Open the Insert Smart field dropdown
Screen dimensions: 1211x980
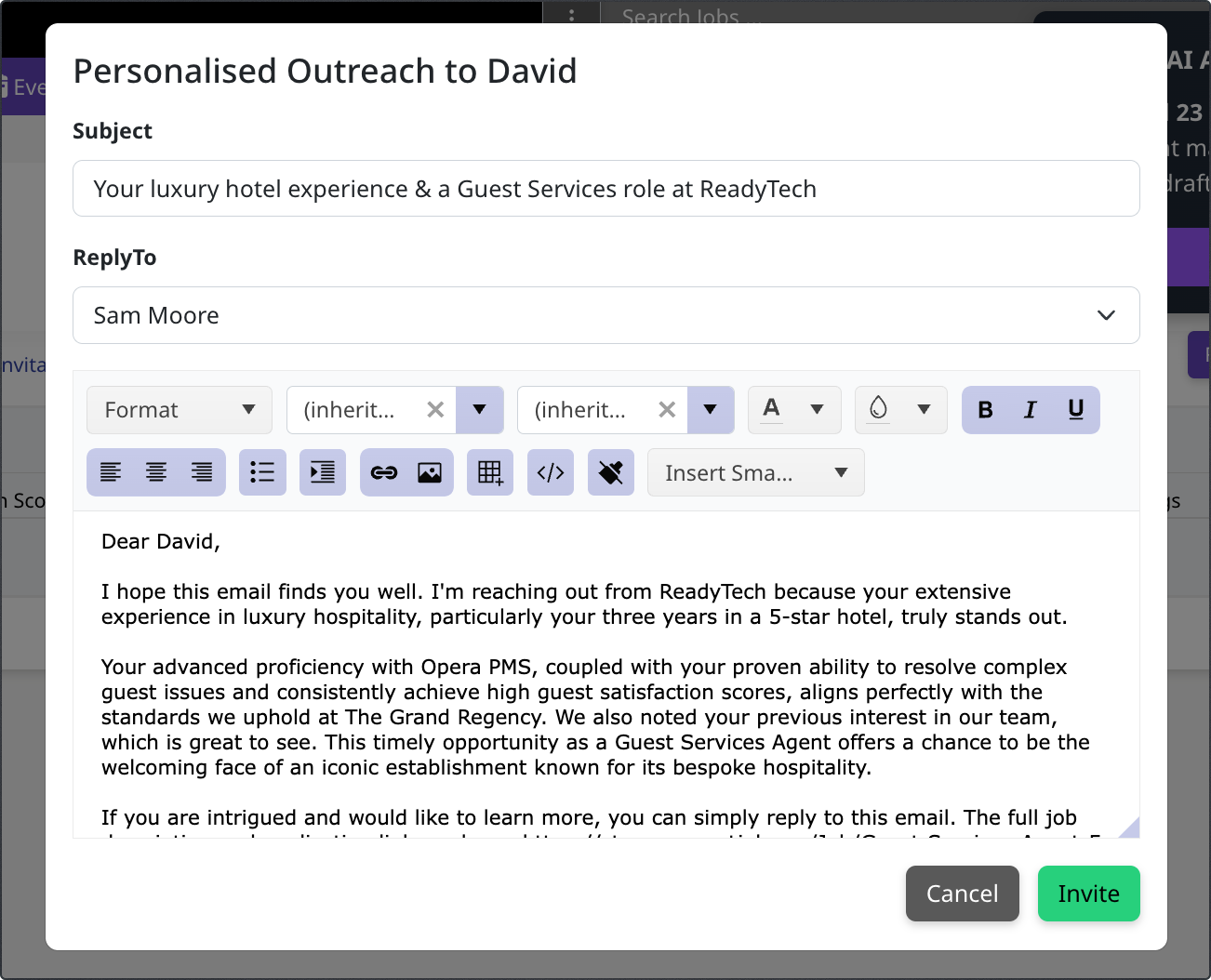coord(756,472)
